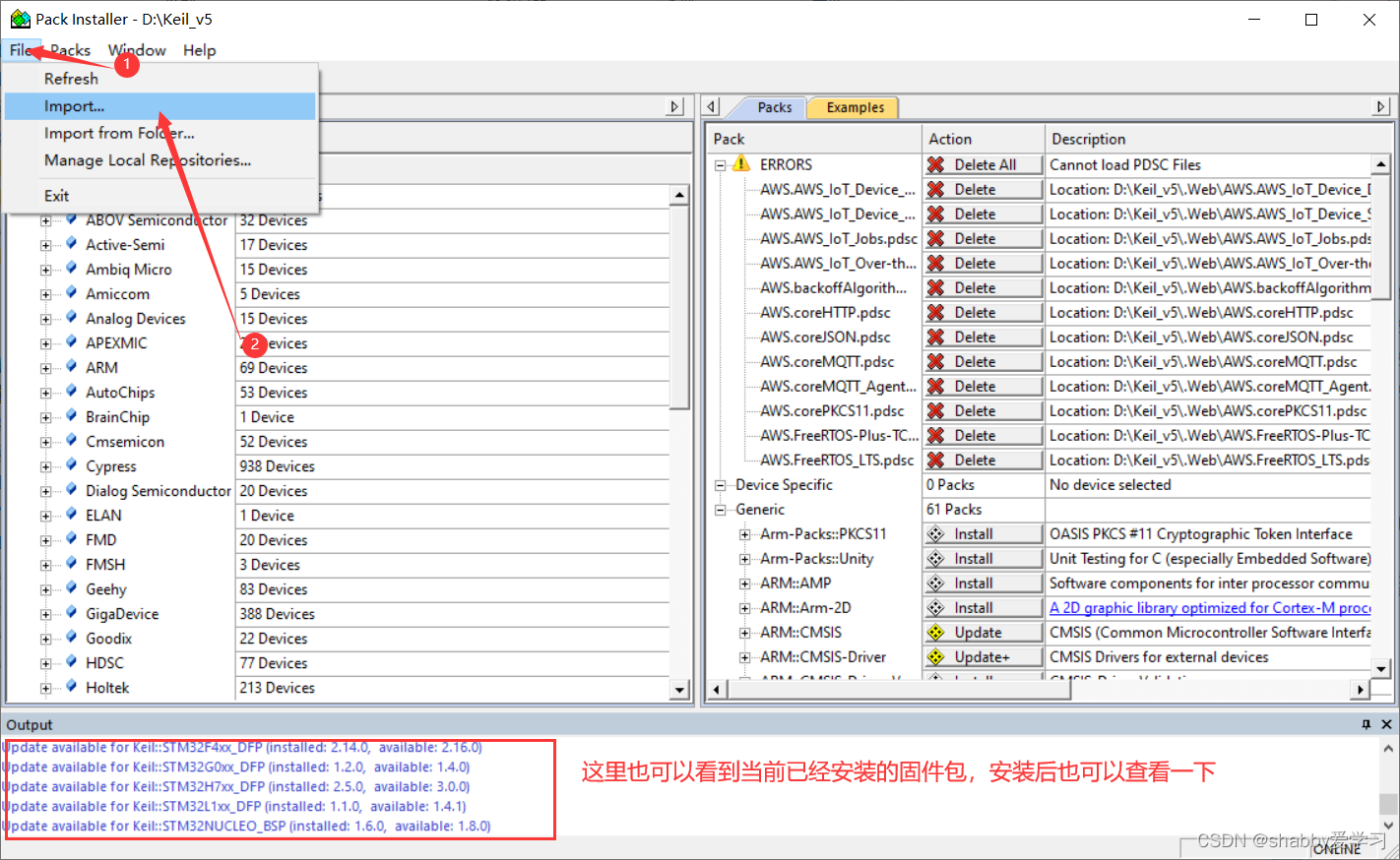This screenshot has height=860, width=1400.
Task: Install the ARM::AMP pack
Action: pyautogui.click(x=984, y=584)
